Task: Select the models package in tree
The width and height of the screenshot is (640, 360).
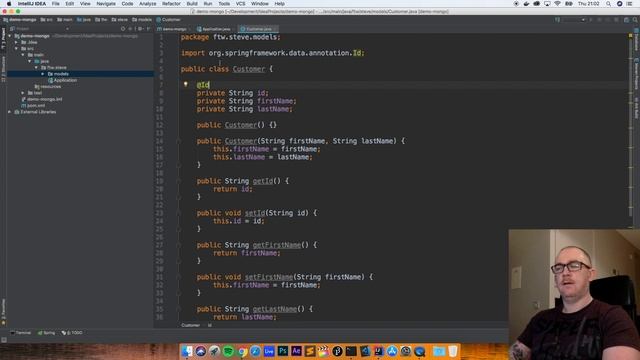Action: click(x=61, y=74)
